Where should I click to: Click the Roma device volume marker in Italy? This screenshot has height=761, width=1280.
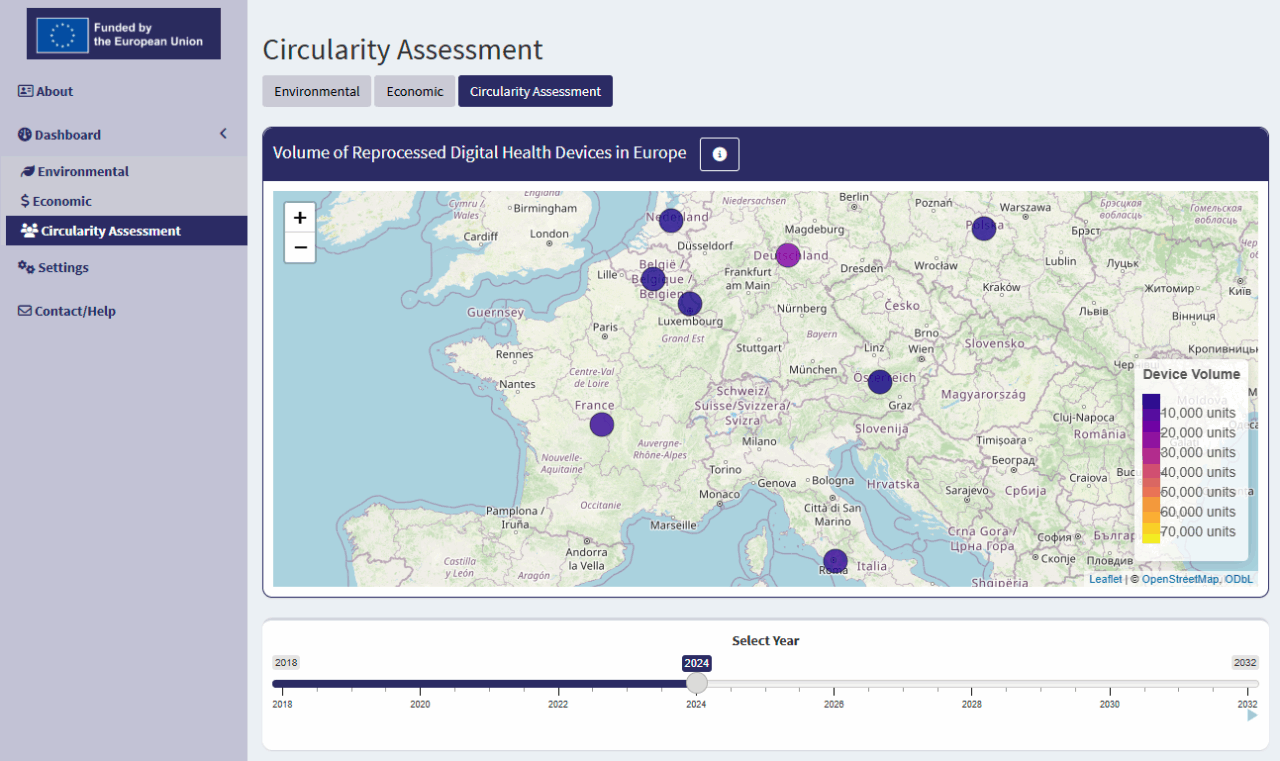tap(835, 561)
